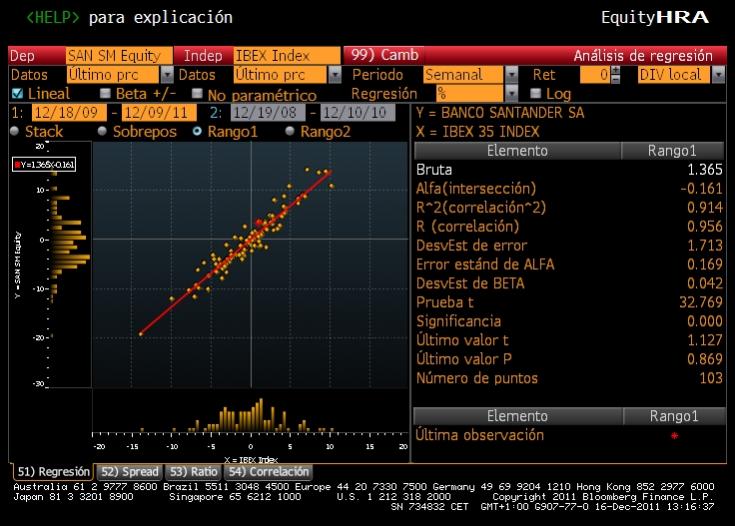Select the Rango1 radio option
The width and height of the screenshot is (735, 526).
point(197,131)
